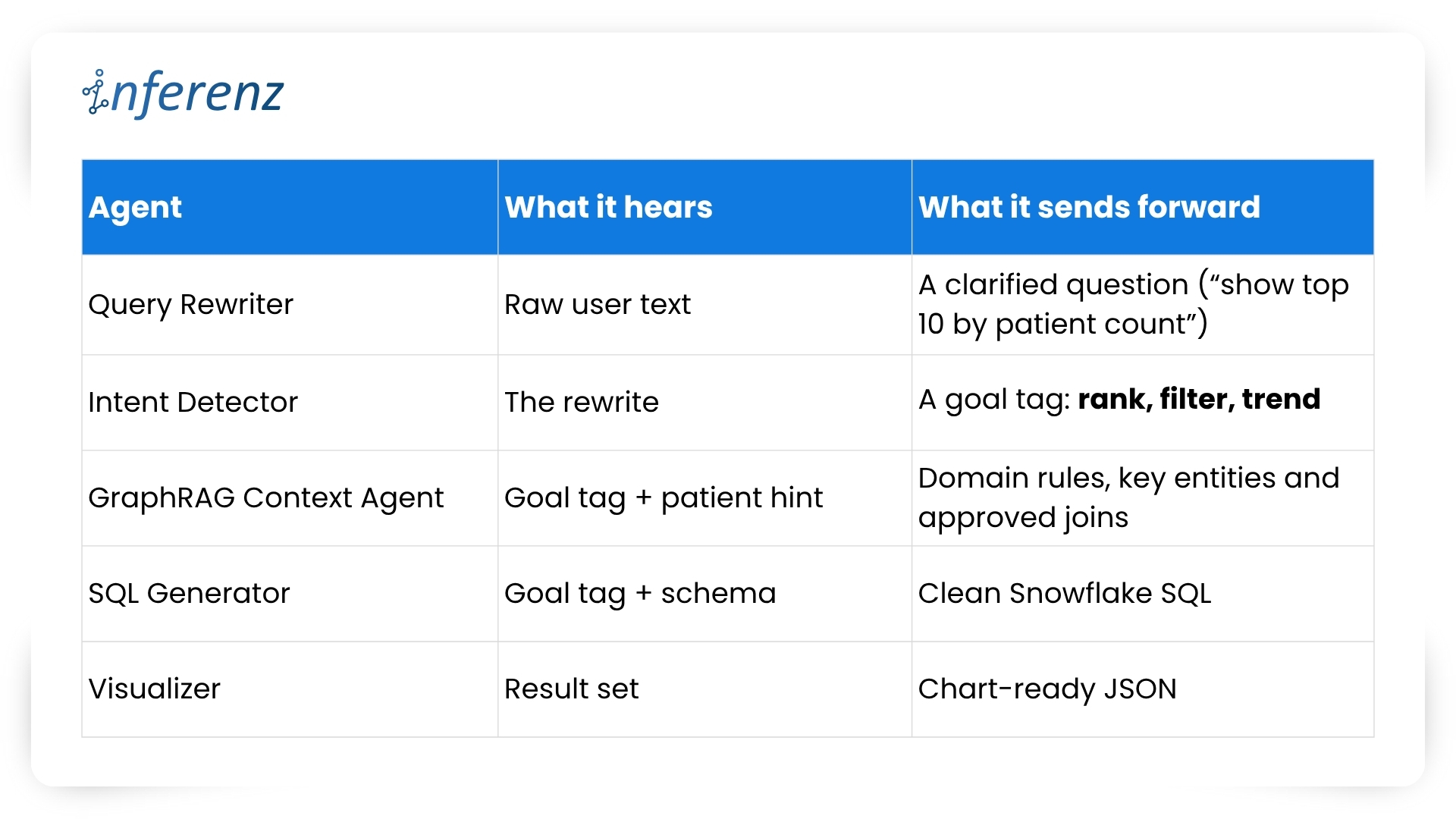This screenshot has width=1456, height=819.
Task: Click the Query Rewriter cell
Action: click(290, 305)
